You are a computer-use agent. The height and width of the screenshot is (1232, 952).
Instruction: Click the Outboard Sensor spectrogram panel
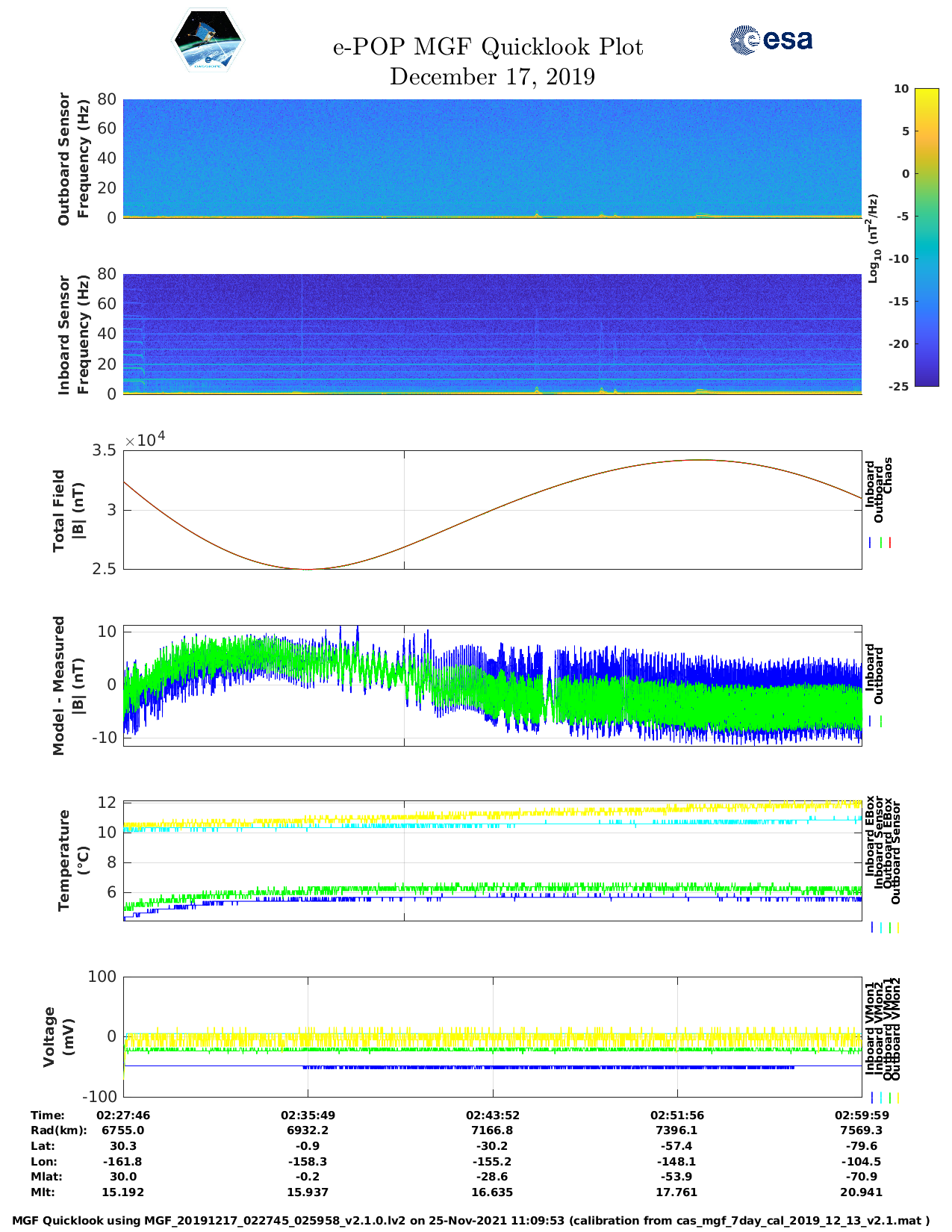point(492,158)
